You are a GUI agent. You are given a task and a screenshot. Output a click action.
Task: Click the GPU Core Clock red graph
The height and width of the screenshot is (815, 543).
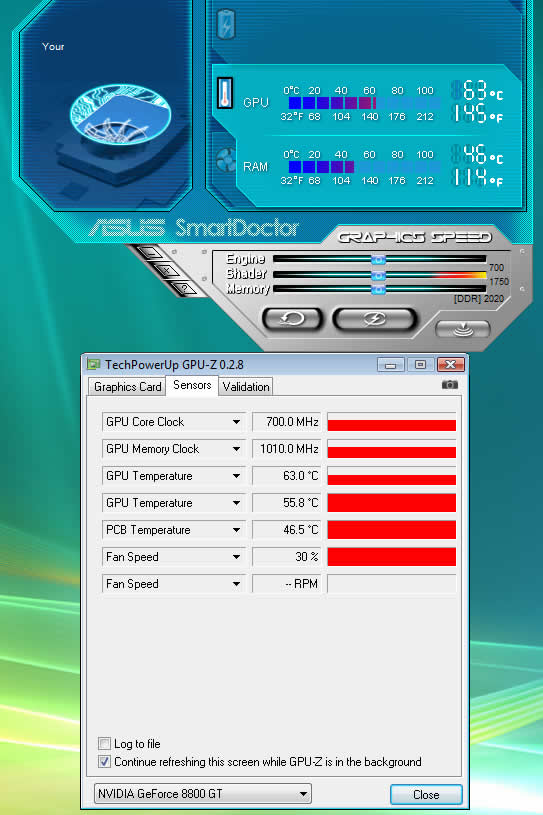coord(392,422)
